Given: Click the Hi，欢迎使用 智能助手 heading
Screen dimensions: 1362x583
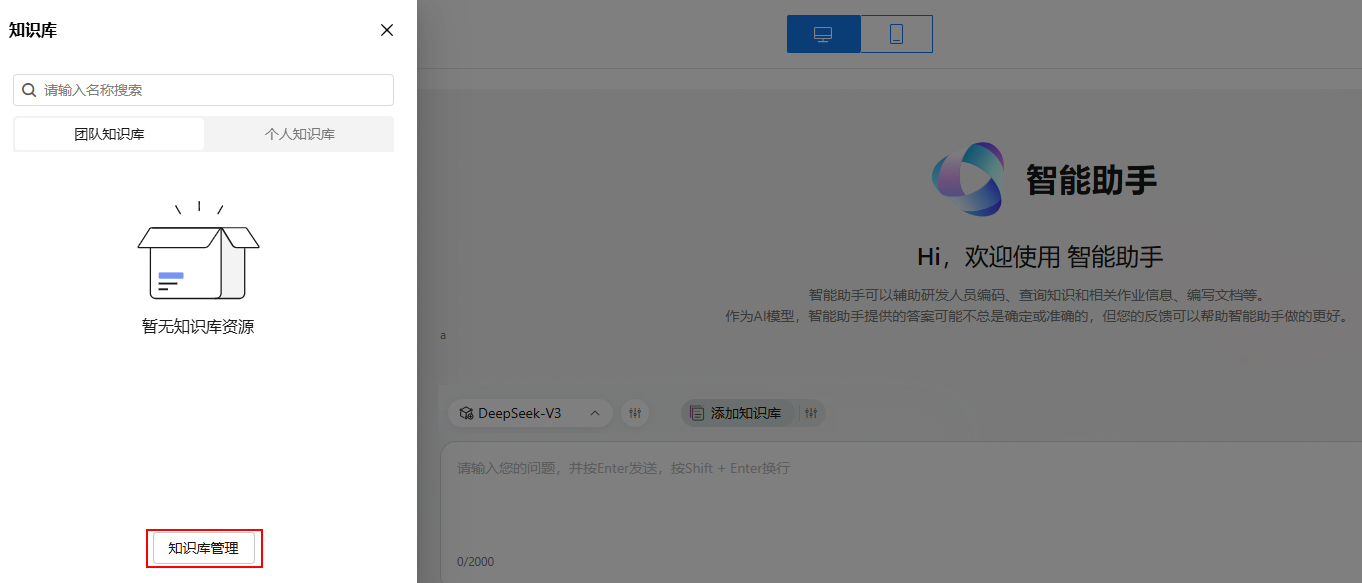Looking at the screenshot, I should 1040,257.
